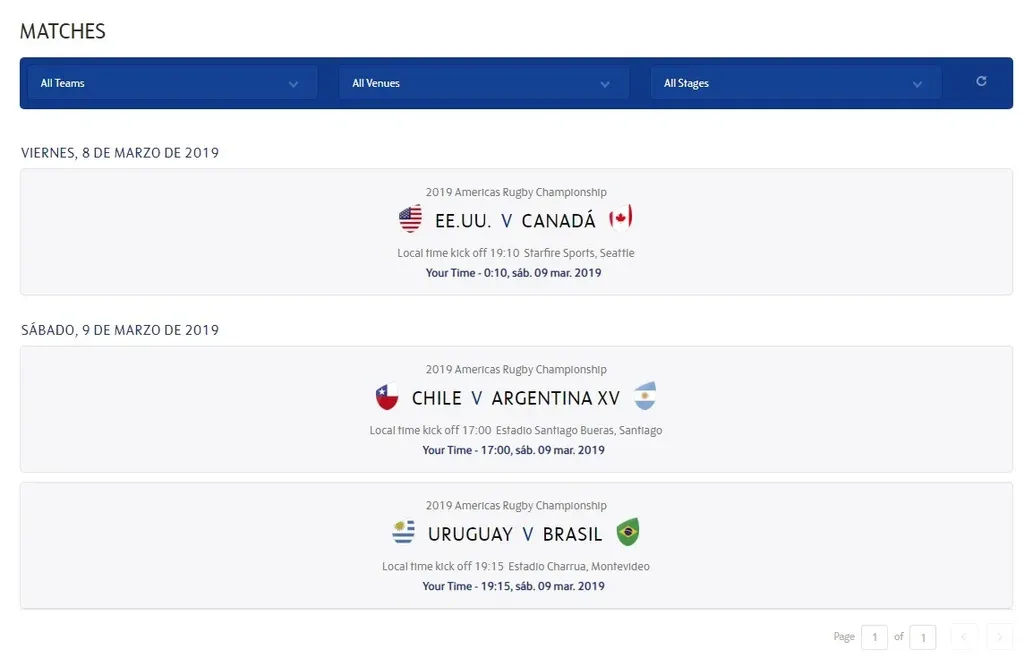1024x658 pixels.
Task: Click the Chile flag icon
Action: (387, 396)
